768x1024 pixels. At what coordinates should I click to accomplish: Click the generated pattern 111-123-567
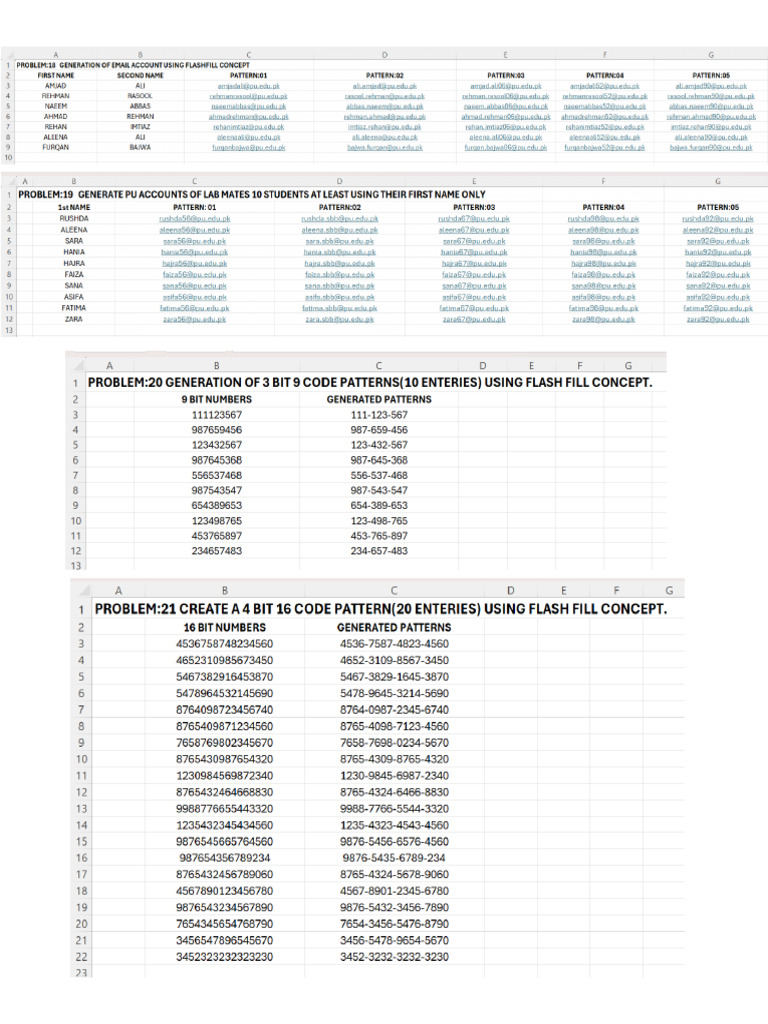[379, 415]
